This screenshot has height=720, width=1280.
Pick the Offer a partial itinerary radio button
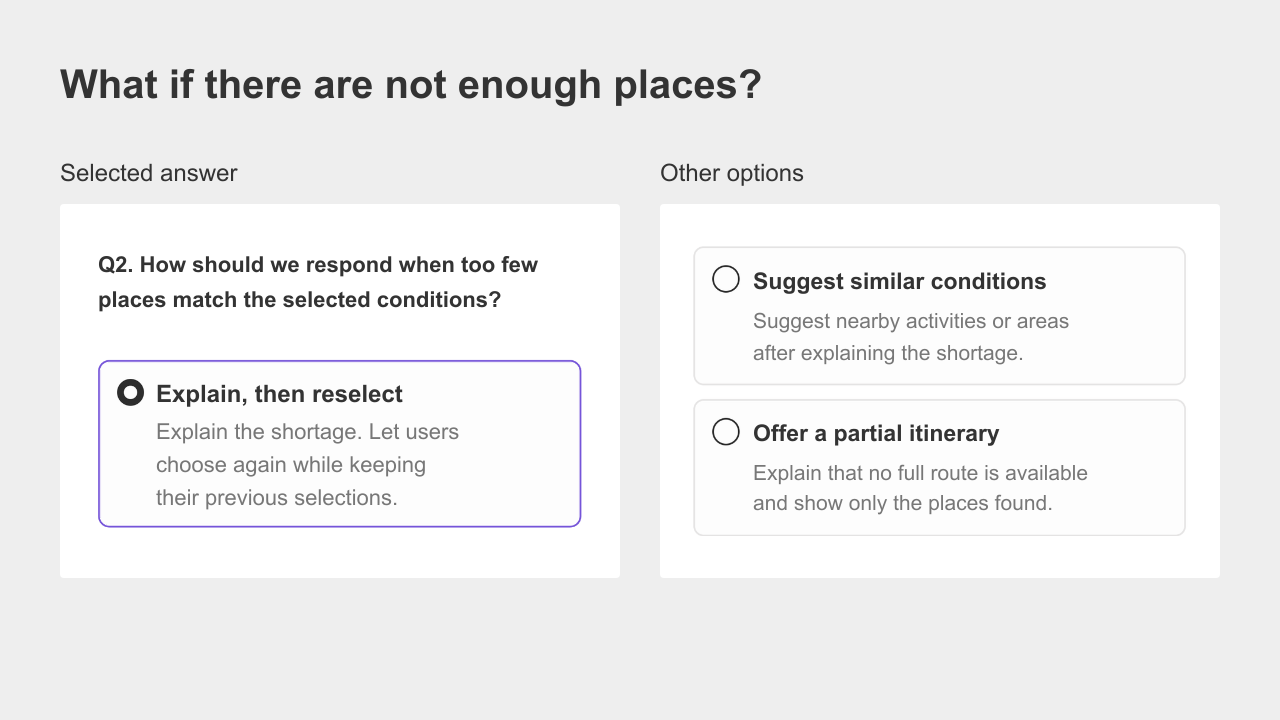click(x=726, y=432)
